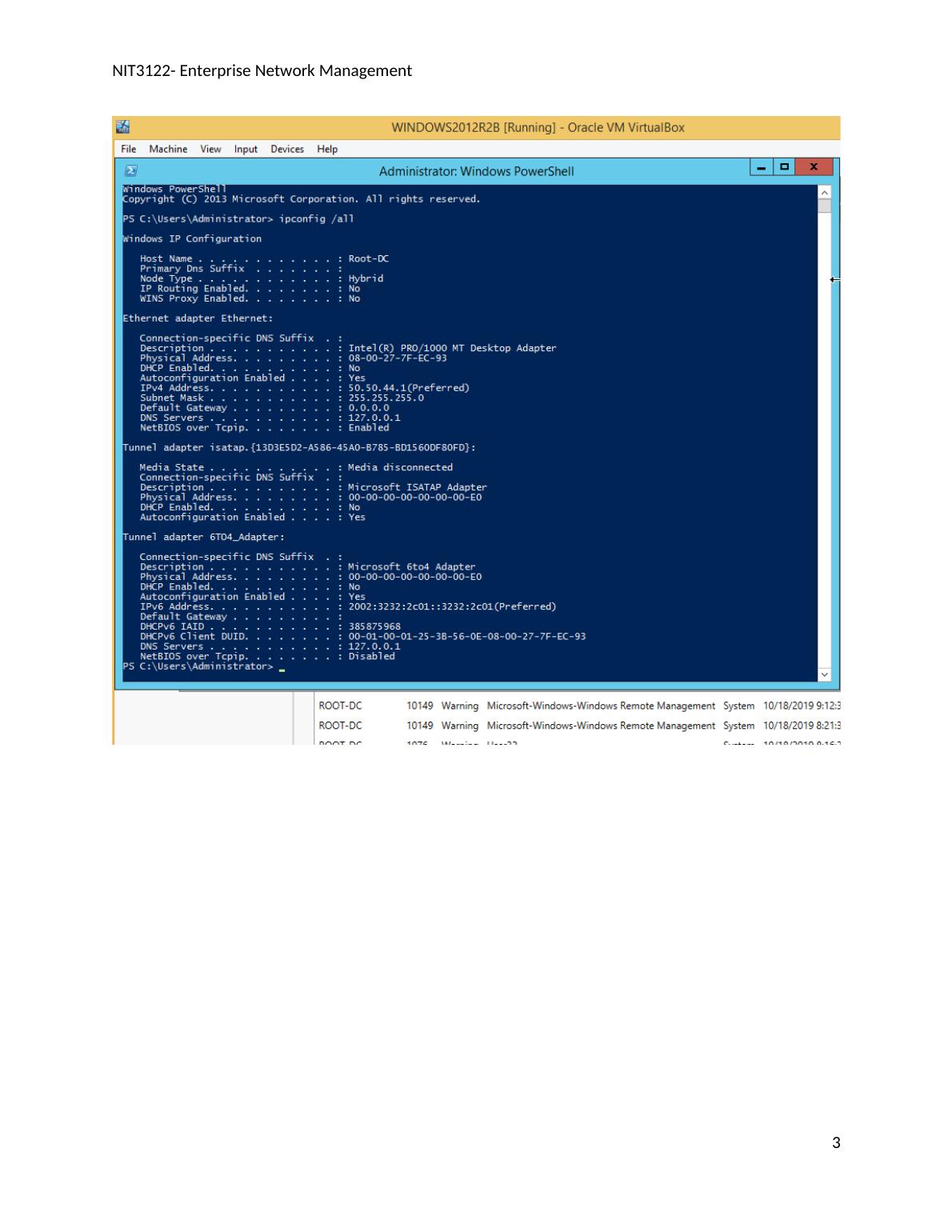This screenshot has height=1232, width=952.
Task: Click the blinking PowerShell prompt cursor
Action: (282, 667)
